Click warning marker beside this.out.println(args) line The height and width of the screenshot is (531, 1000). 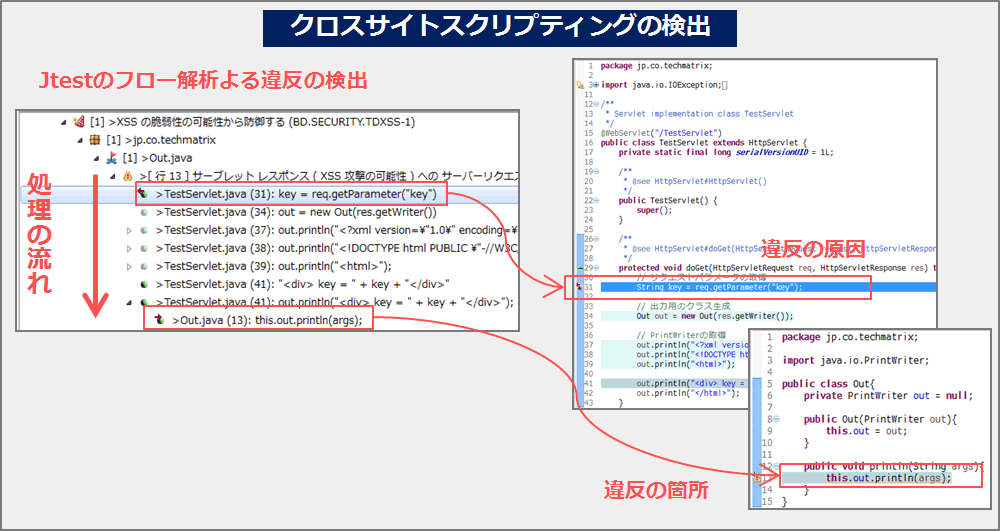point(757,477)
